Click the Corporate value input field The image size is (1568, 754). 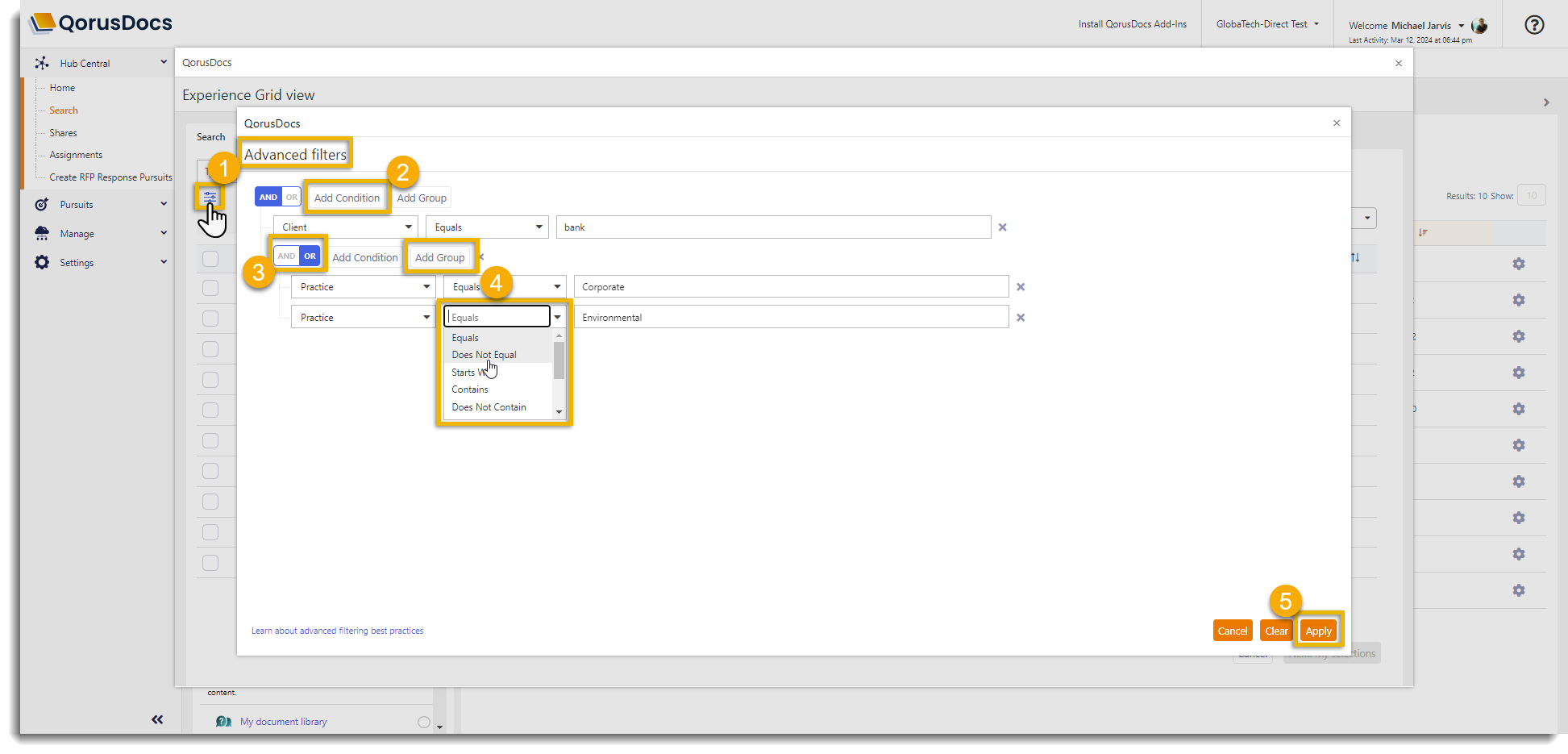[791, 287]
